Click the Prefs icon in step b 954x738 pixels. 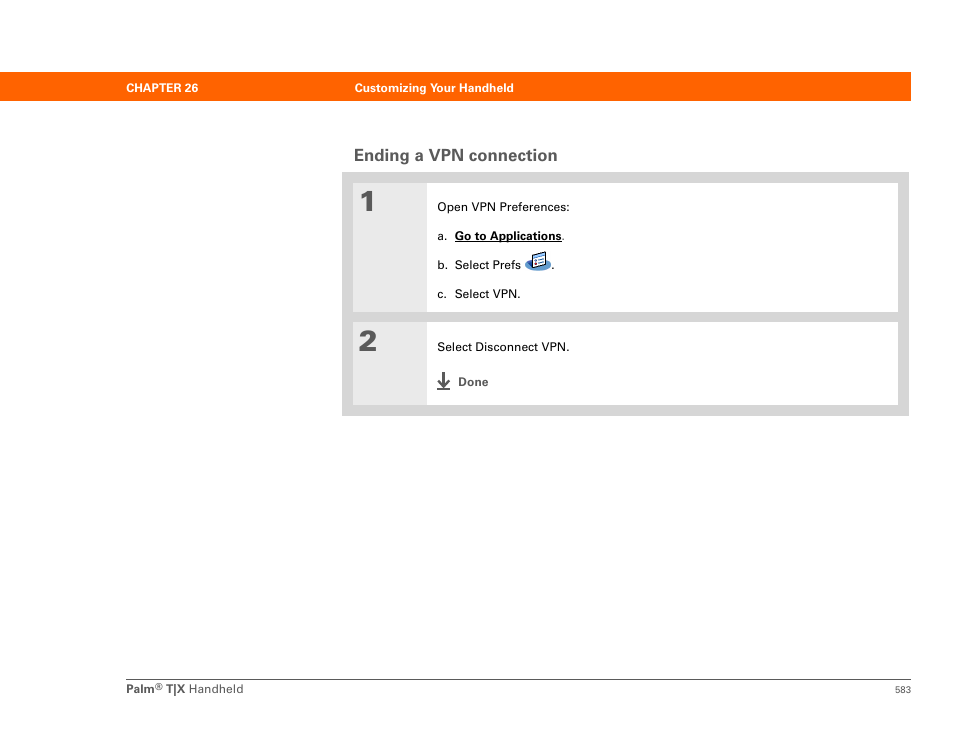click(538, 262)
